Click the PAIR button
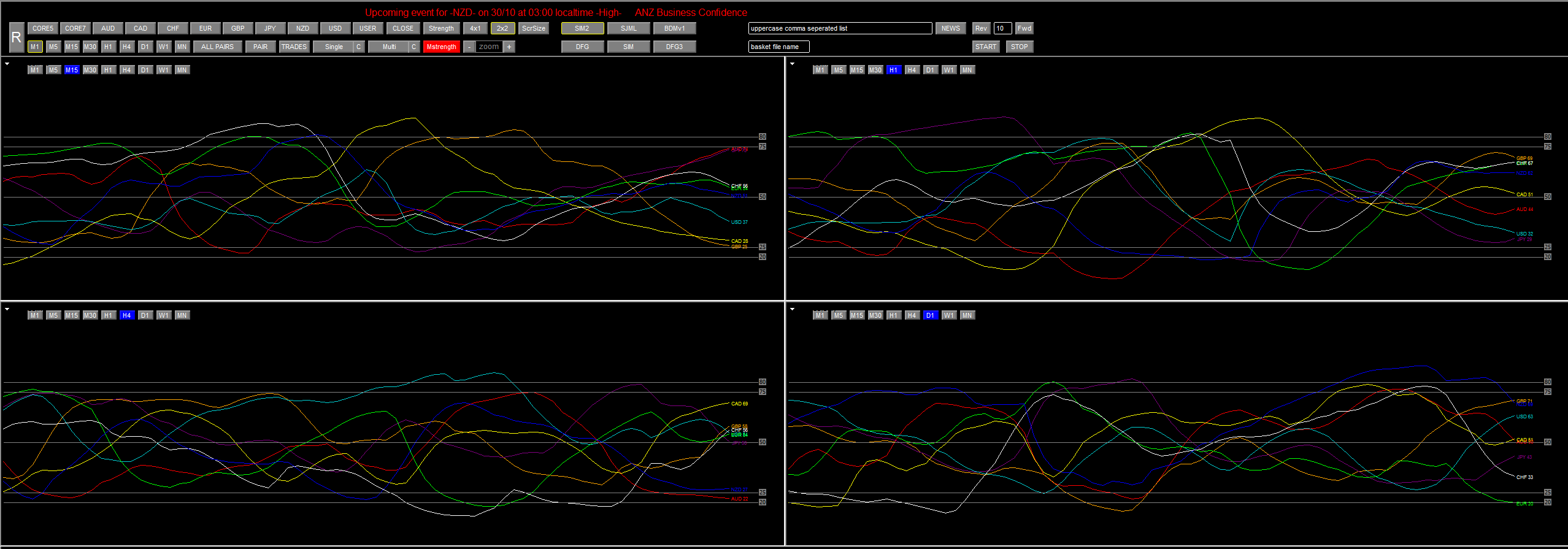1568x549 pixels. (x=261, y=47)
